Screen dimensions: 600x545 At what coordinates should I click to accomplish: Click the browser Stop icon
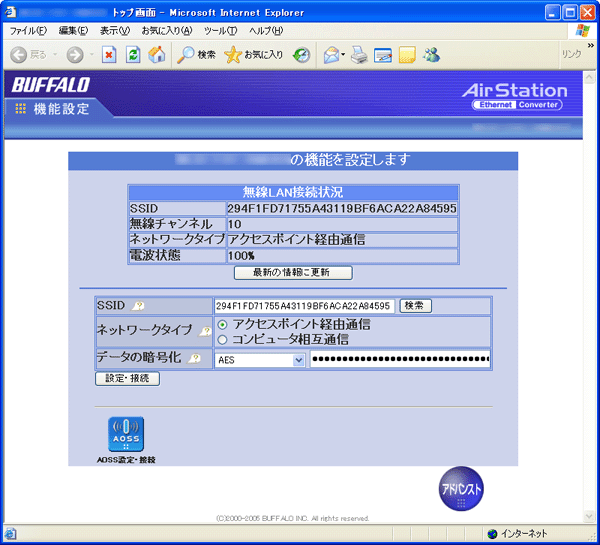(x=109, y=55)
